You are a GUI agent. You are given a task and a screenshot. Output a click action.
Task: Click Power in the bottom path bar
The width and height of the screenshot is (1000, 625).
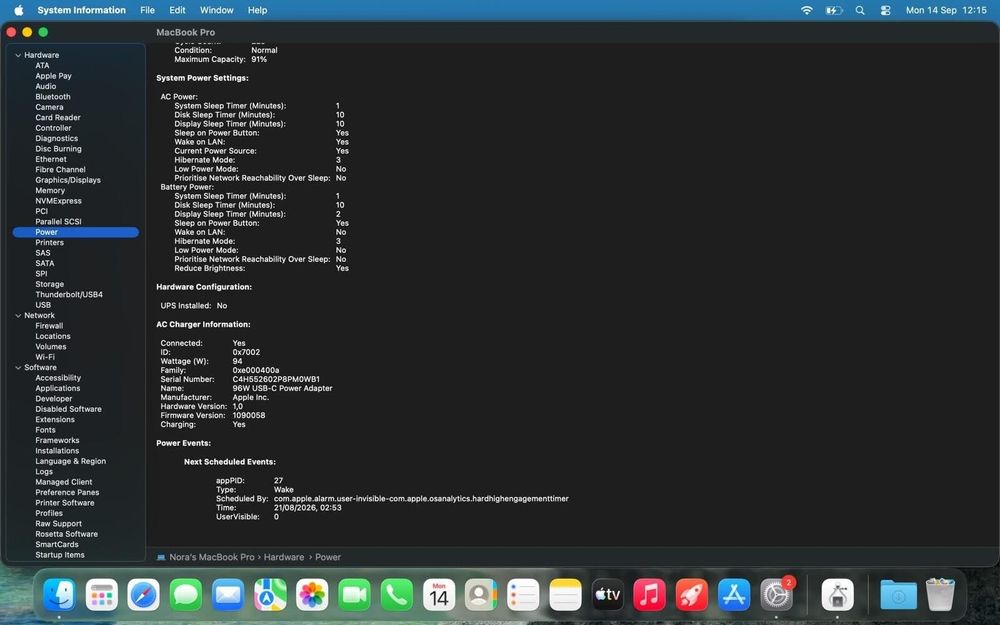click(x=328, y=557)
